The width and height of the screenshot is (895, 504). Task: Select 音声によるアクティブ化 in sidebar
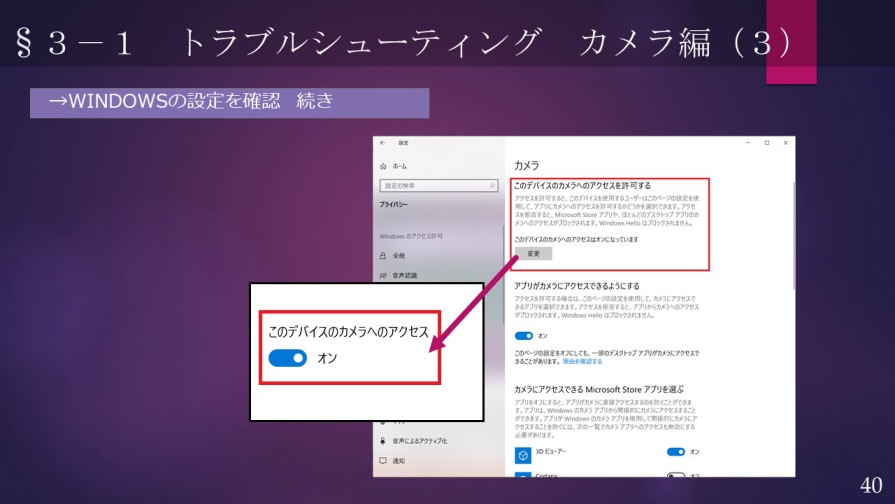click(419, 441)
